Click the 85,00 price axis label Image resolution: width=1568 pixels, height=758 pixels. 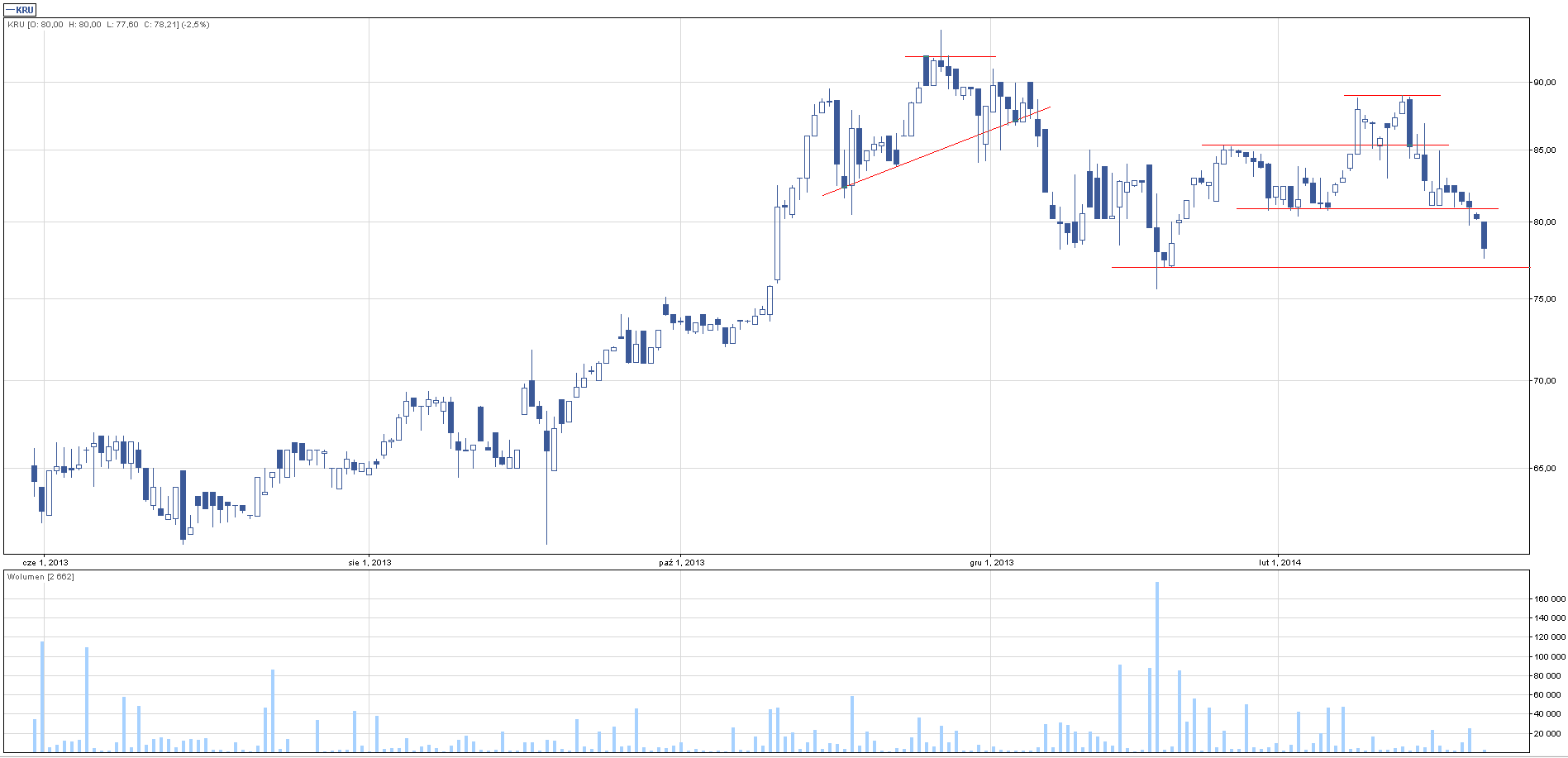[x=1545, y=150]
